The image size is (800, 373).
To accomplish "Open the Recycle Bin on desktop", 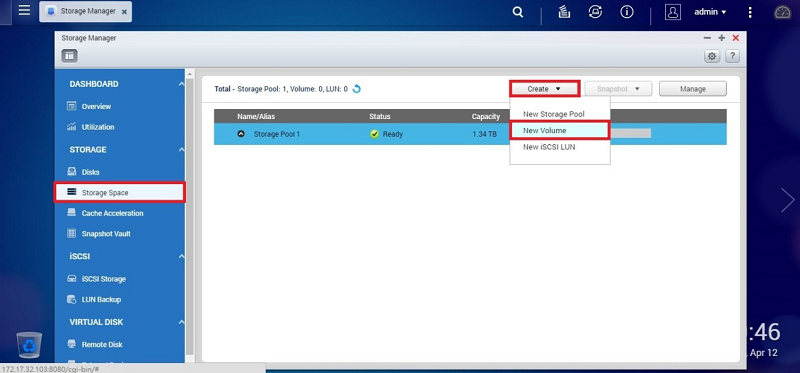I will pyautogui.click(x=29, y=344).
